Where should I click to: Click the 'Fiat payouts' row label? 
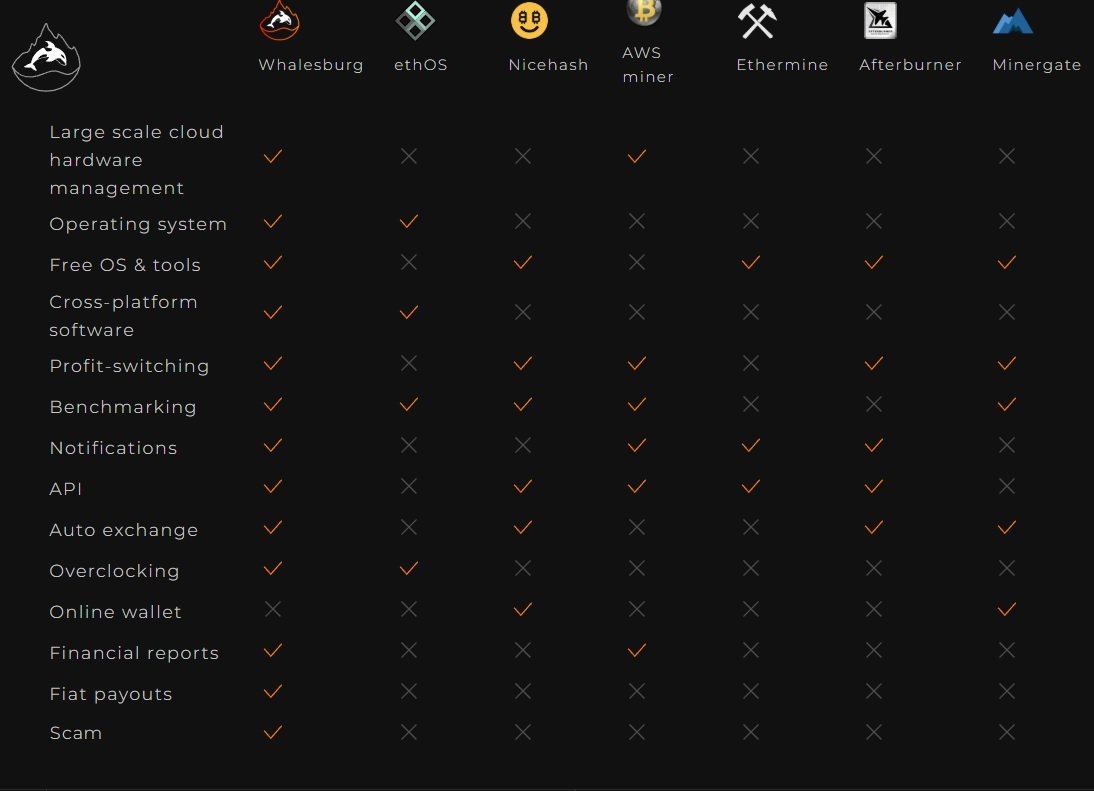[110, 695]
